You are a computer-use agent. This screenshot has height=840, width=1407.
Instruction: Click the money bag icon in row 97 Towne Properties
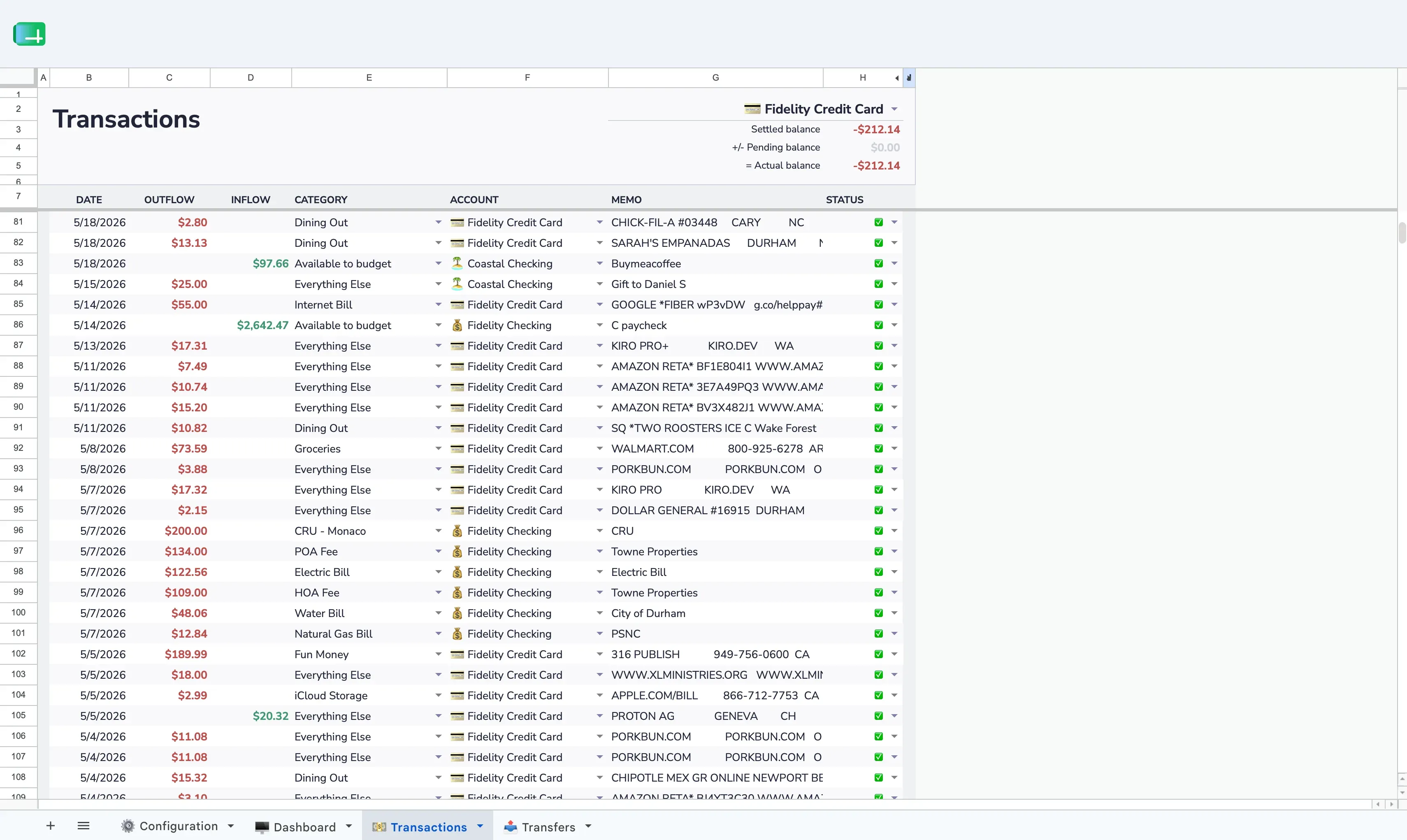pyautogui.click(x=457, y=551)
